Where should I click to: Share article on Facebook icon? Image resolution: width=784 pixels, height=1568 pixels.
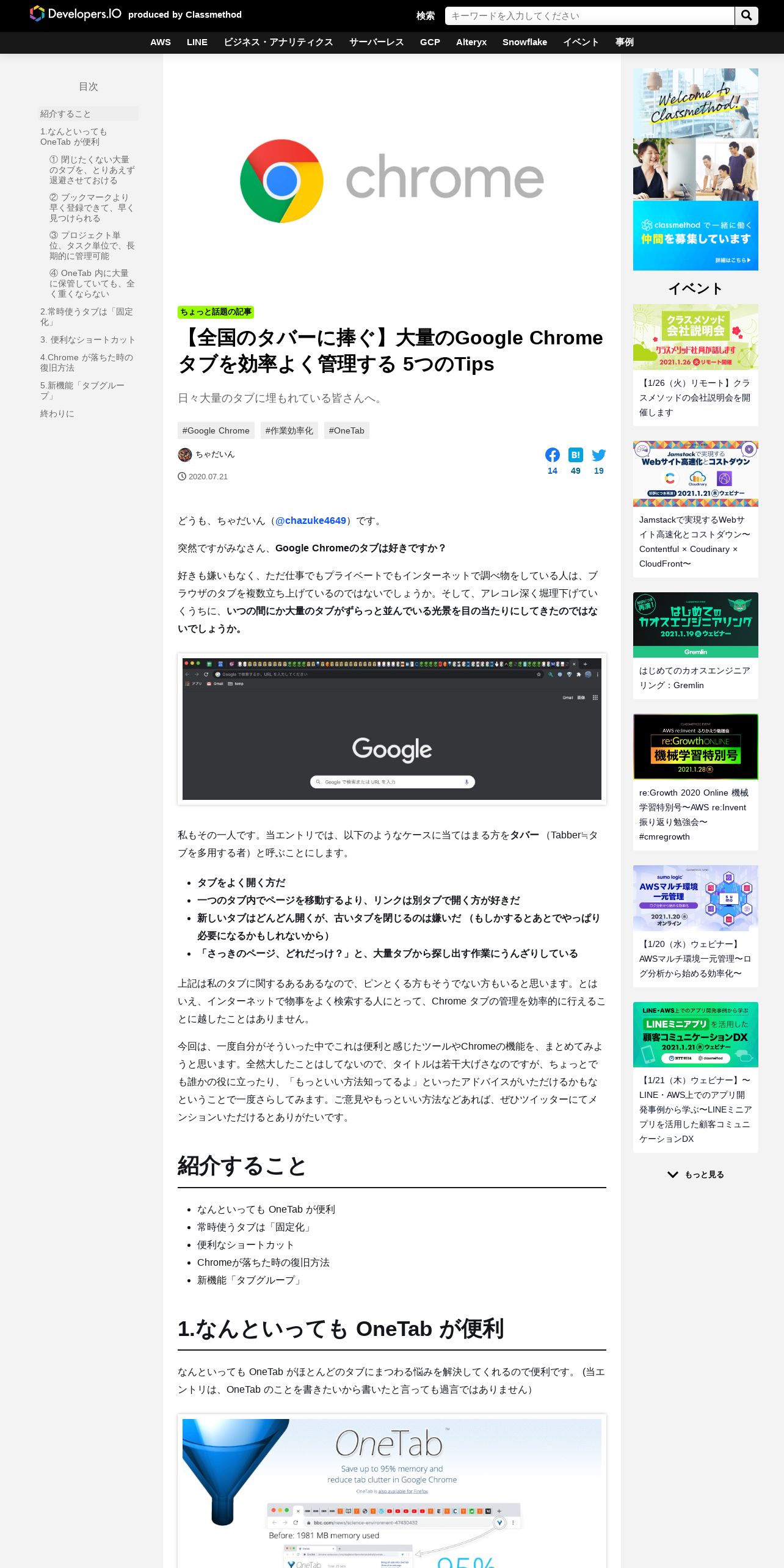click(x=552, y=455)
